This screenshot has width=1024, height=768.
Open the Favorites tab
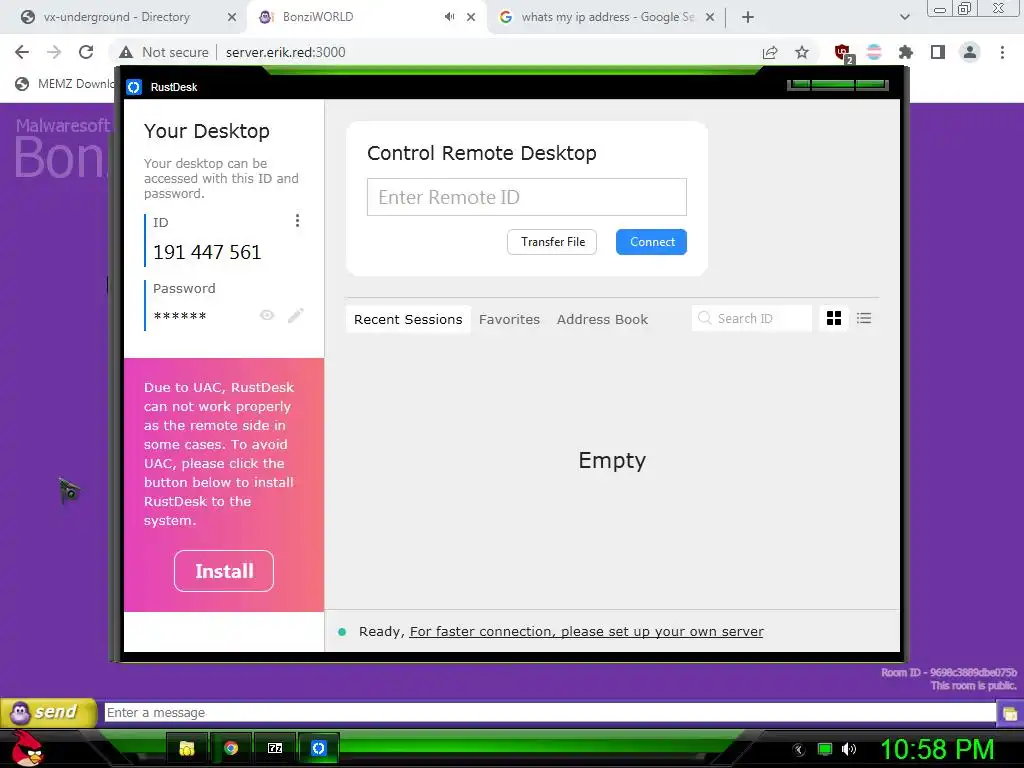pyautogui.click(x=509, y=319)
